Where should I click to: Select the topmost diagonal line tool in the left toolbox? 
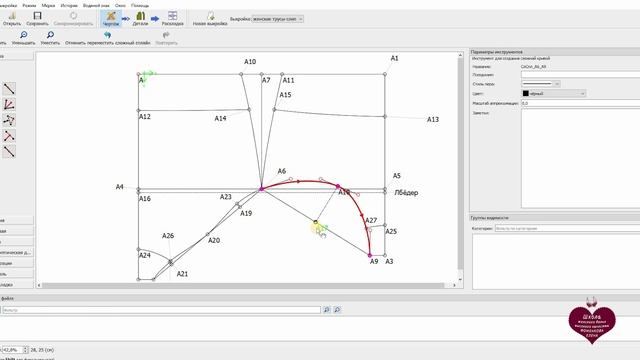(x=9, y=89)
